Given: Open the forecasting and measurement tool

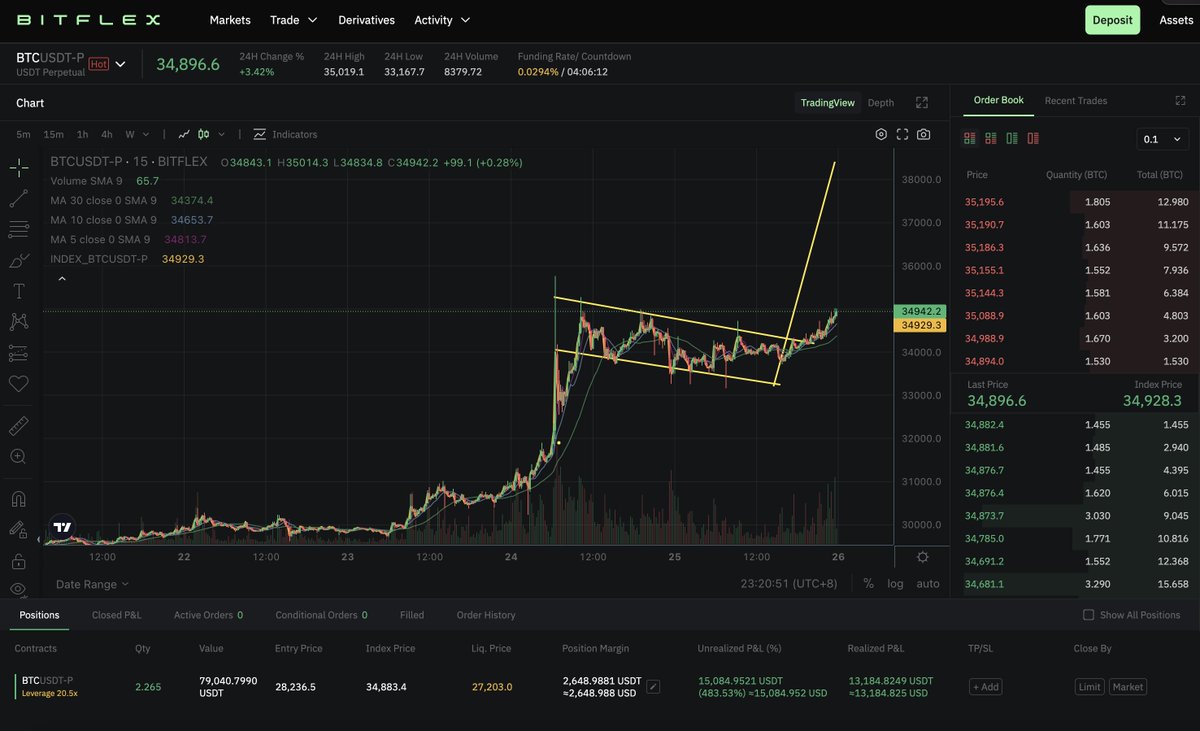Looking at the screenshot, I should (18, 353).
